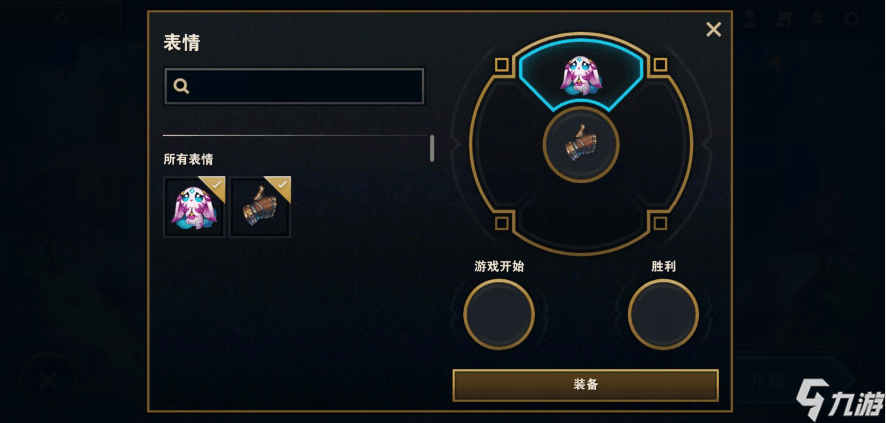The image size is (886, 423).
Task: Open the dimmed settings gear icon
Action: [851, 19]
